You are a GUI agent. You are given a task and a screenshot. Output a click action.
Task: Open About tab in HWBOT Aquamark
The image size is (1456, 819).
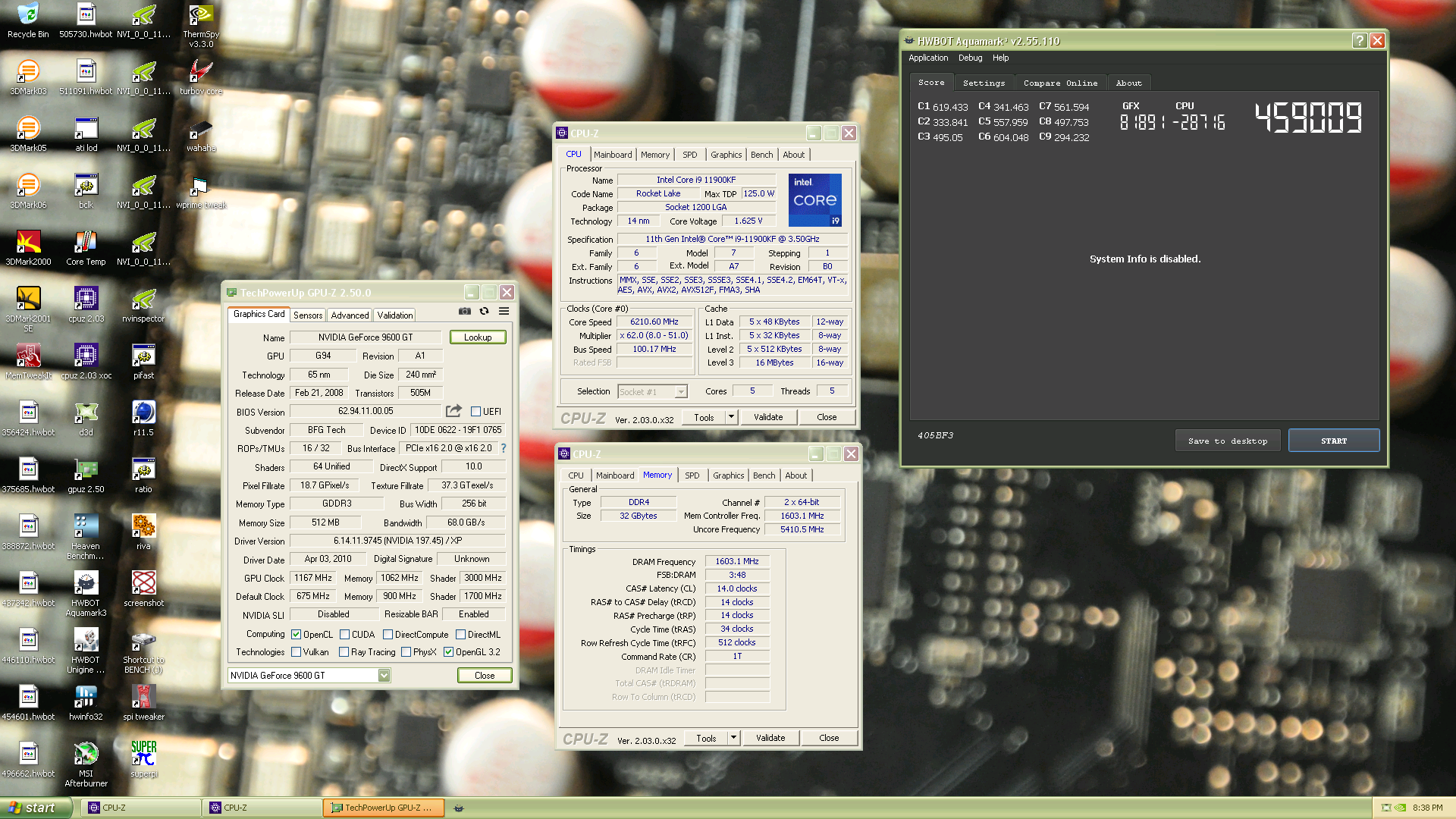click(x=1128, y=83)
